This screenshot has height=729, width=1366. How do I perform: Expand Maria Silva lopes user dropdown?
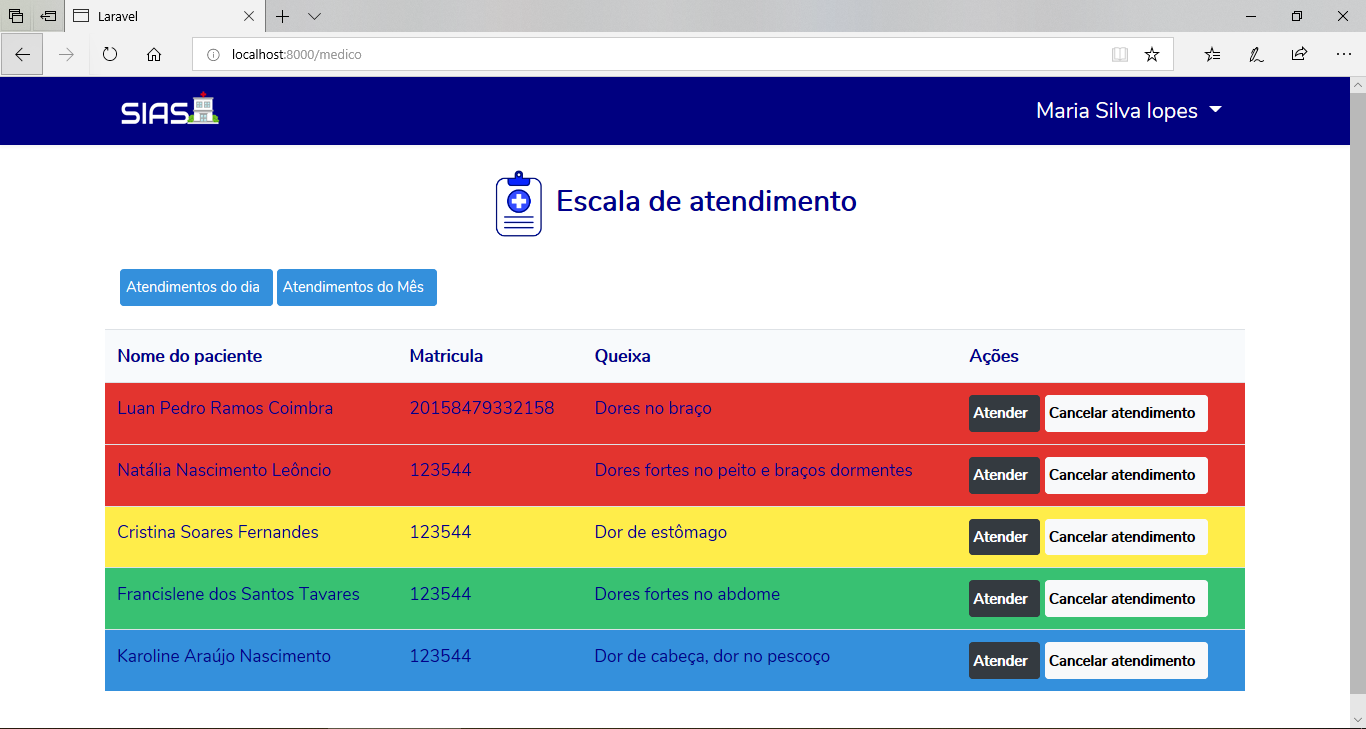1129,111
